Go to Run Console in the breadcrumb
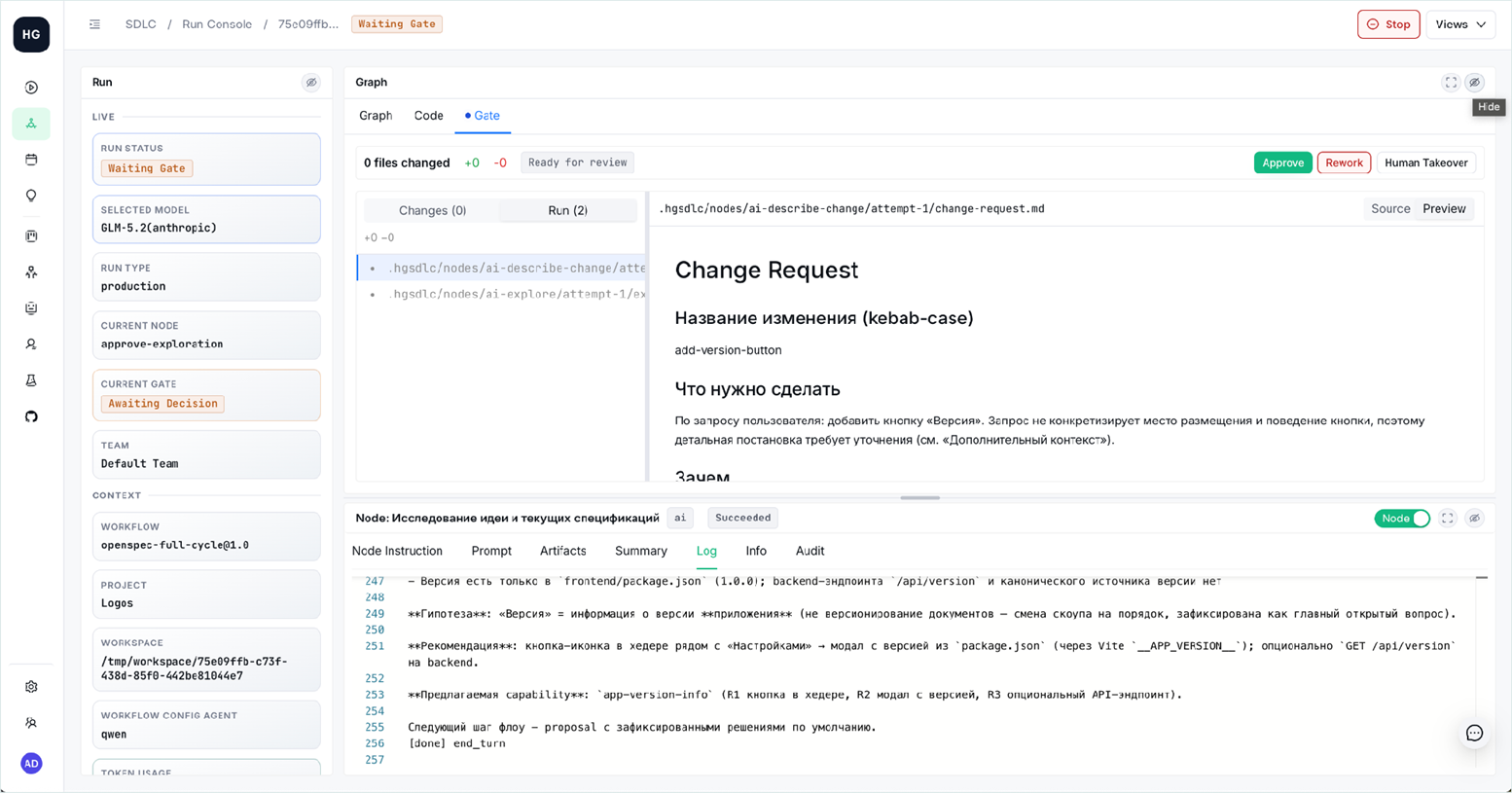 click(217, 24)
